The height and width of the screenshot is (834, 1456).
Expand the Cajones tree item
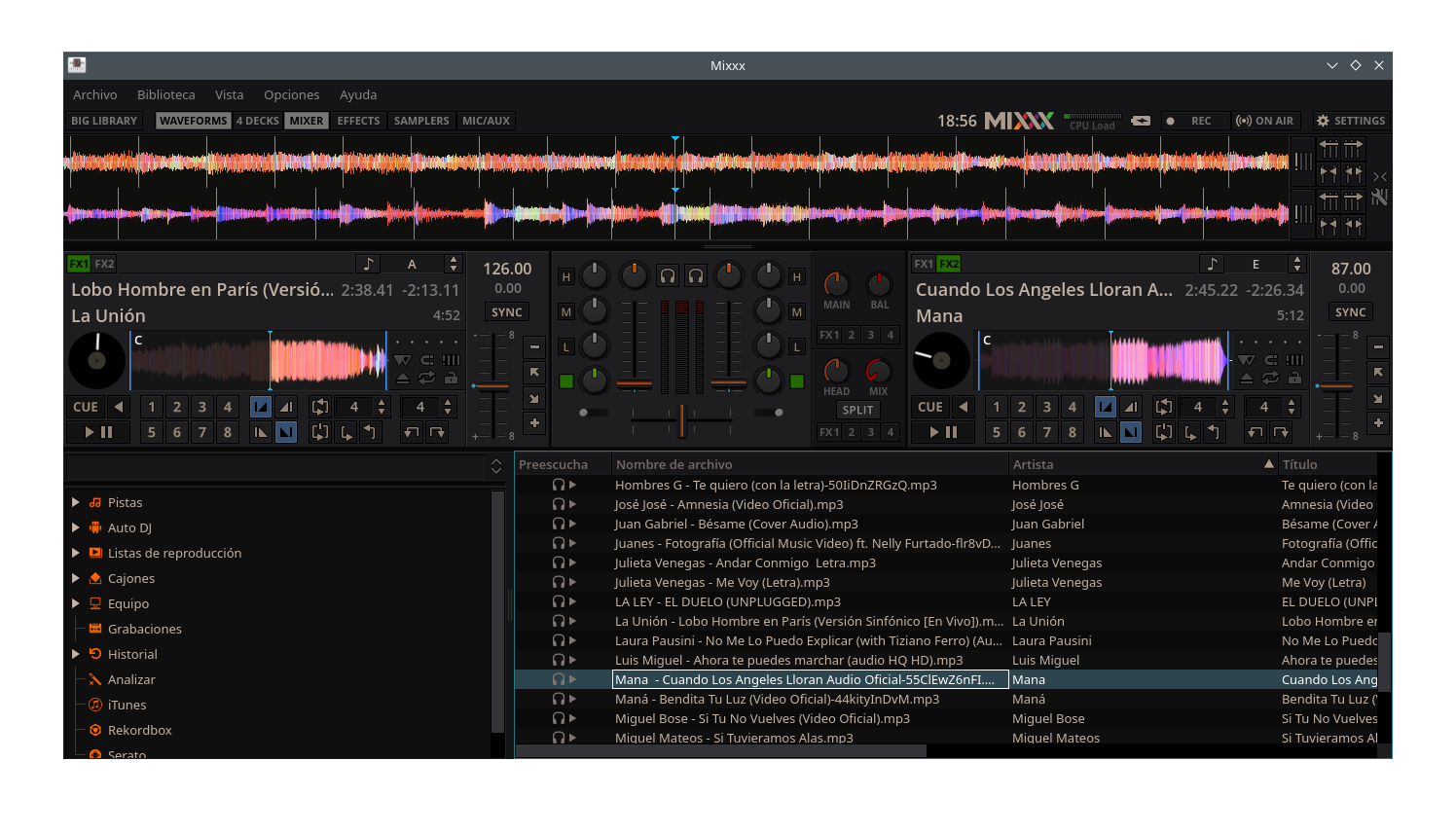point(76,578)
